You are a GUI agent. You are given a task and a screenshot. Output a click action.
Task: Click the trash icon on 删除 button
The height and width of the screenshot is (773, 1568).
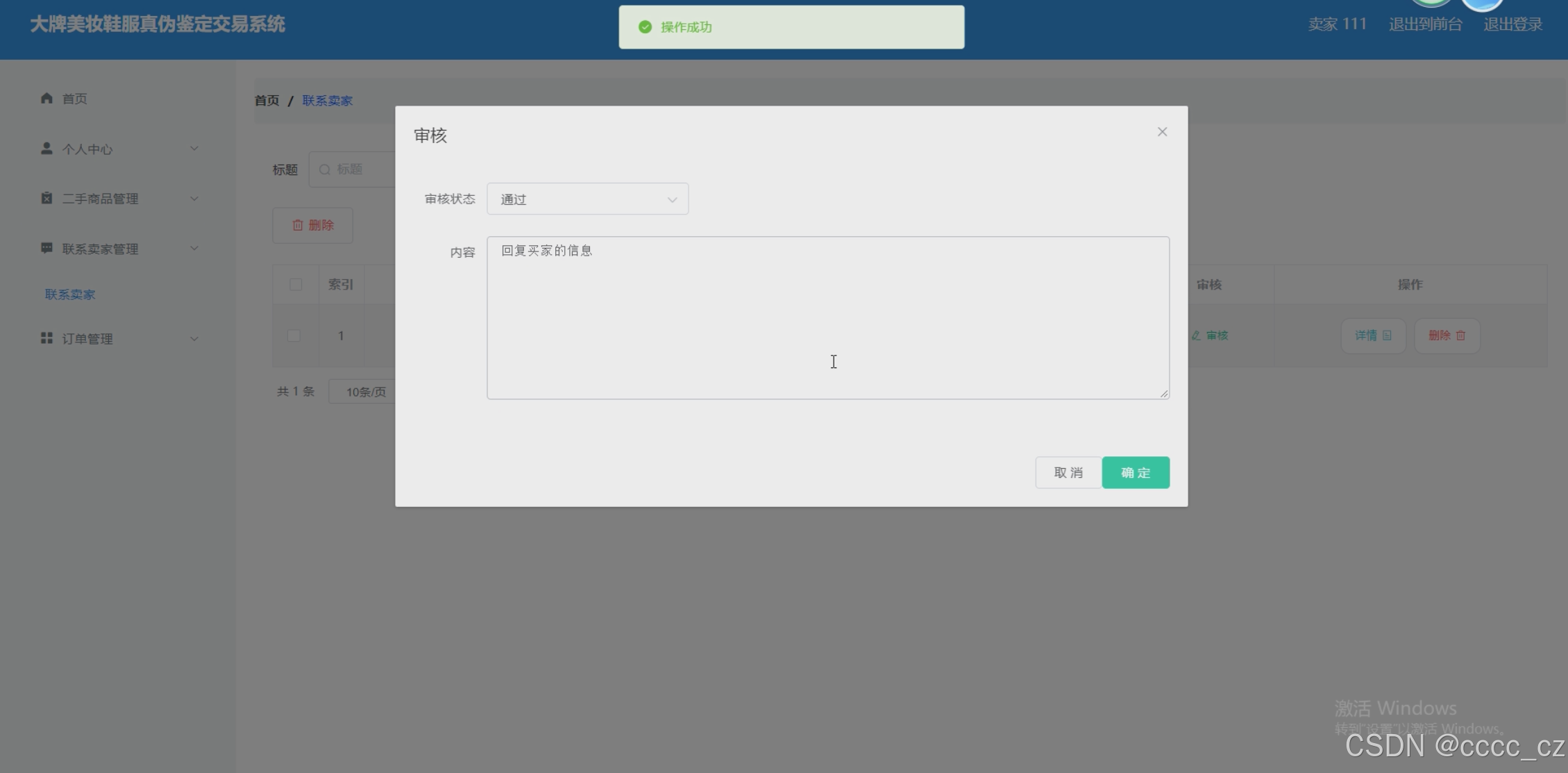tap(298, 225)
